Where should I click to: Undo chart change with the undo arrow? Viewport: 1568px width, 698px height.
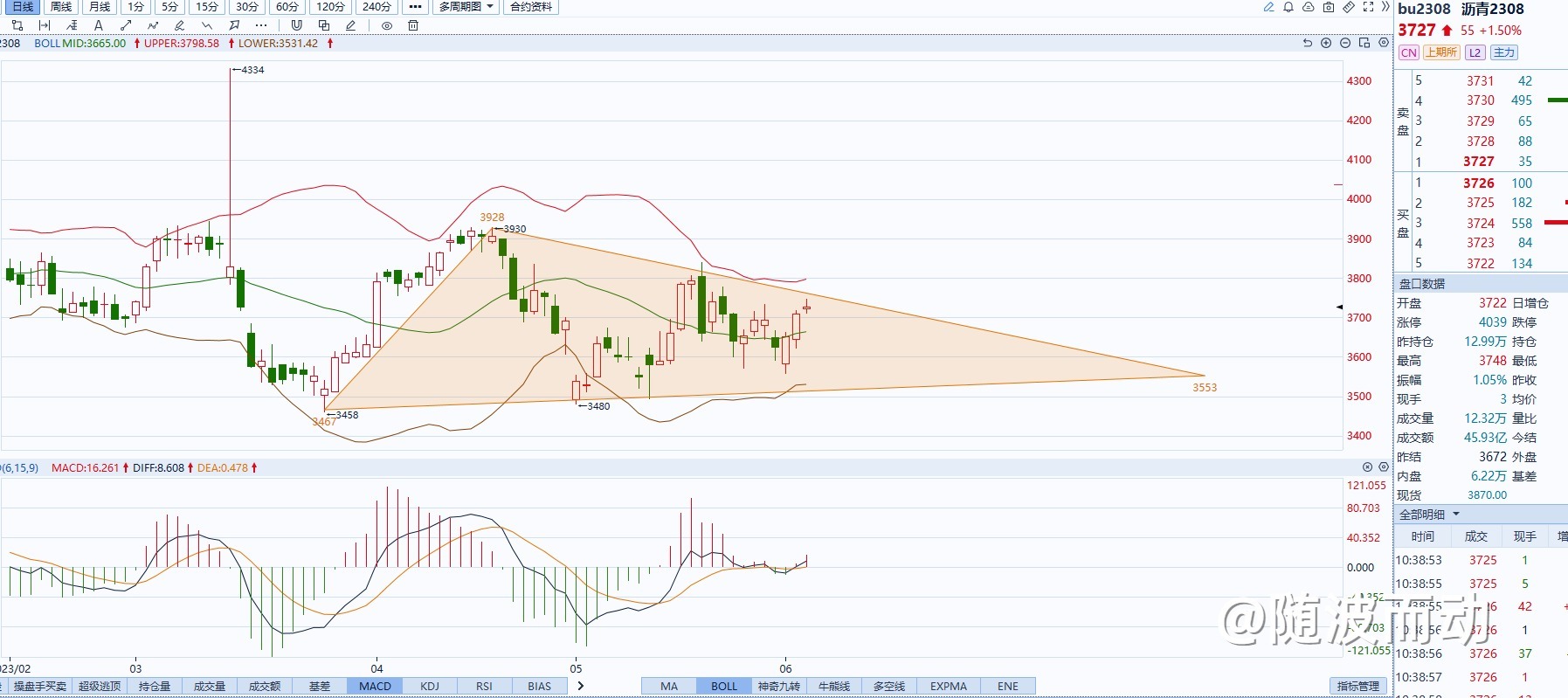[x=1307, y=43]
